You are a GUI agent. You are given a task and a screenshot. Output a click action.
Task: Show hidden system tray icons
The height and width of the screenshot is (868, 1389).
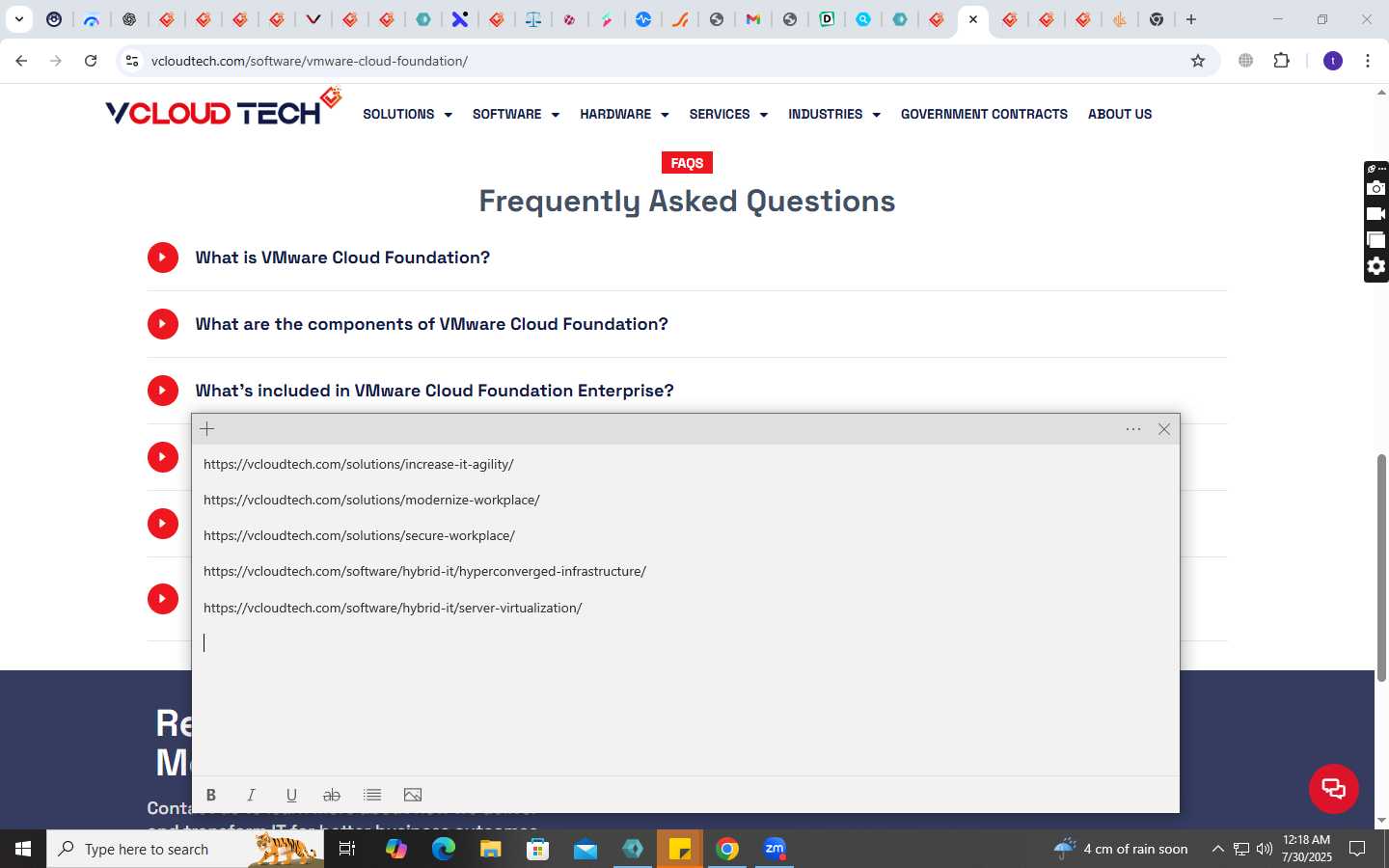[x=1217, y=849]
